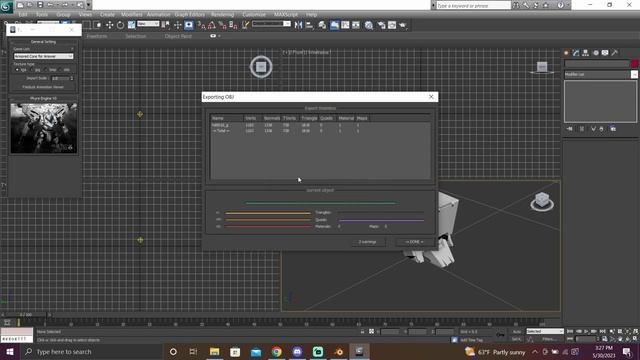Select the tga texture type radio
Viewport: 640px width, 360px height.
tap(17, 70)
